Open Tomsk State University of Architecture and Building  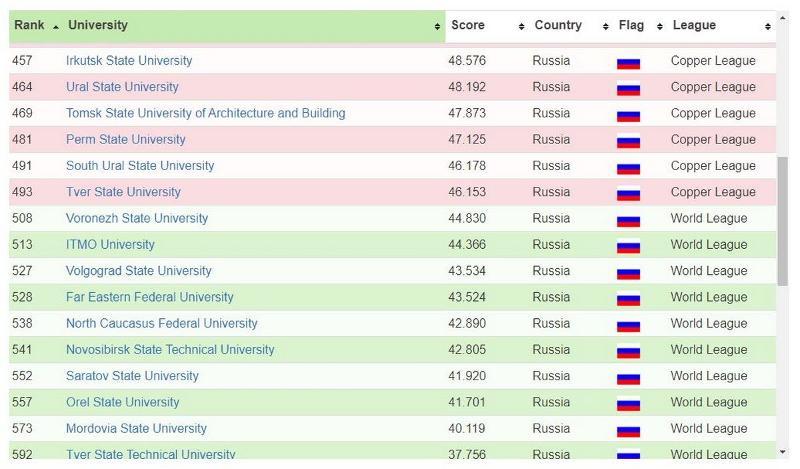pos(205,113)
